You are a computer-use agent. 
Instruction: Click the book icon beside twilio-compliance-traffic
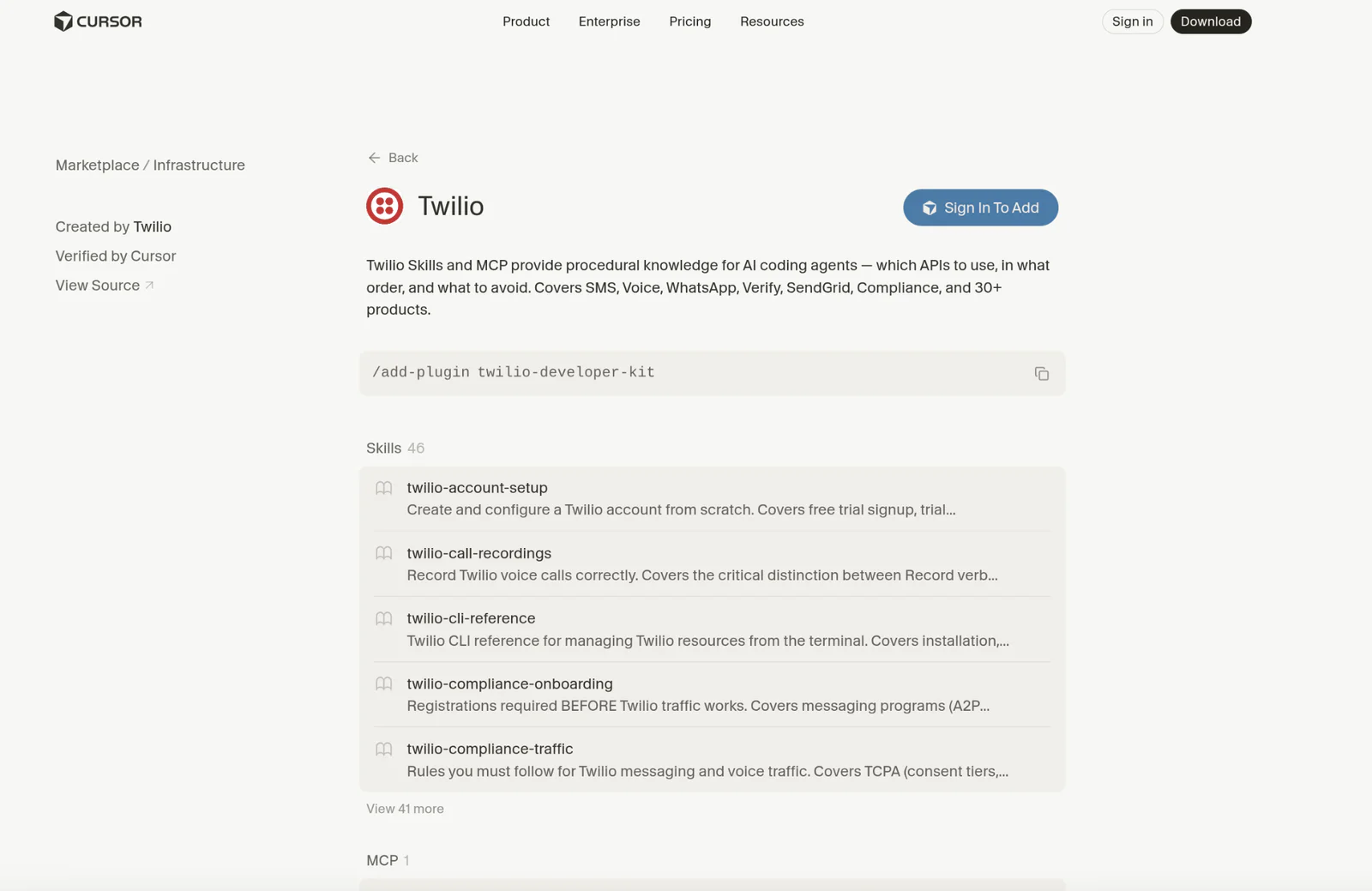pos(384,749)
